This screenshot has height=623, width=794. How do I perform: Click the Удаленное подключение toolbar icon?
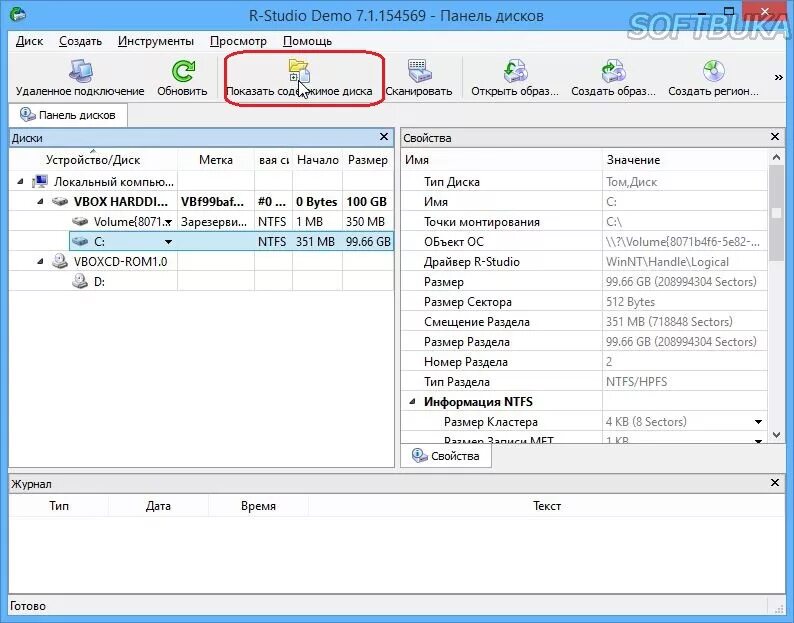[81, 71]
